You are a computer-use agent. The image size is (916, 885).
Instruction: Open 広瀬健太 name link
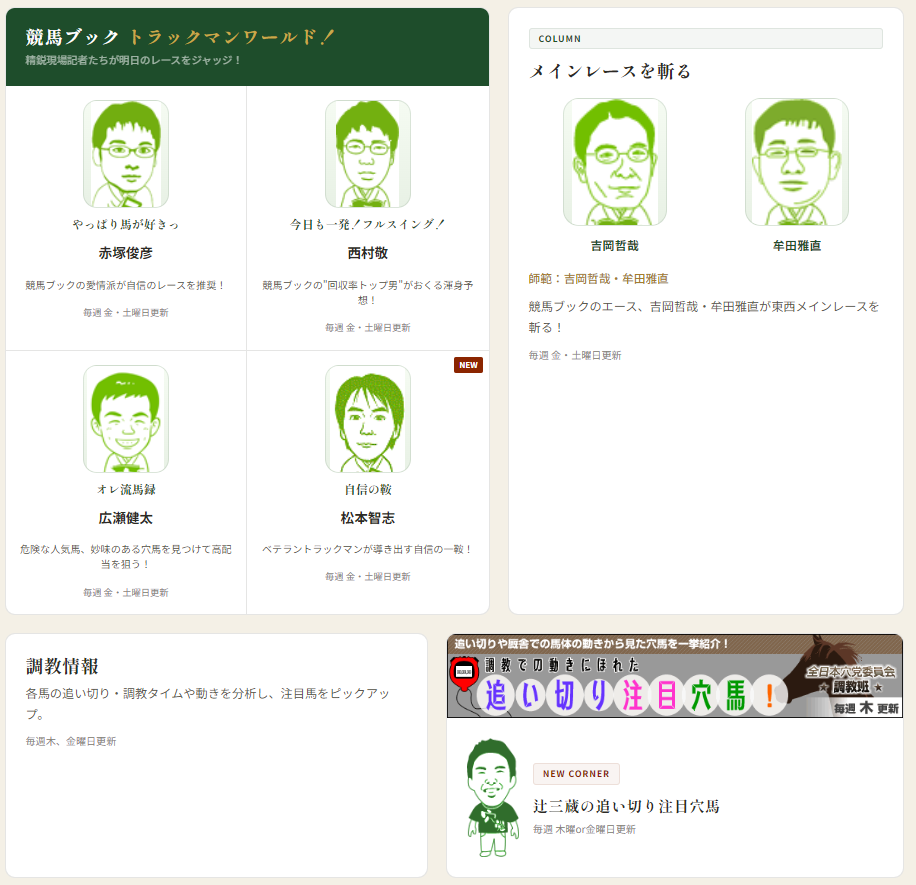(x=126, y=518)
